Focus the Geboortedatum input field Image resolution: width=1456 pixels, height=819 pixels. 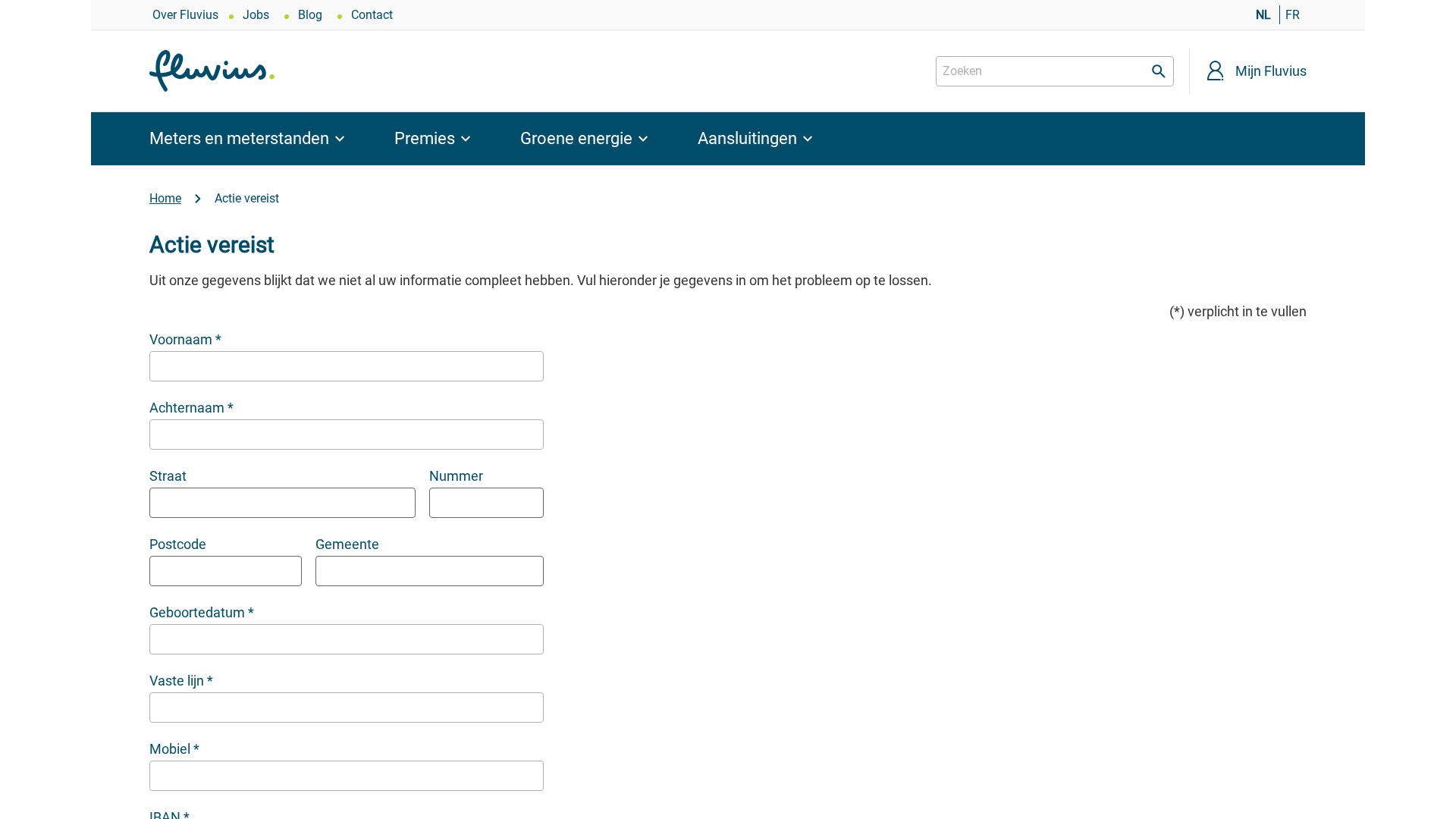[347, 639]
